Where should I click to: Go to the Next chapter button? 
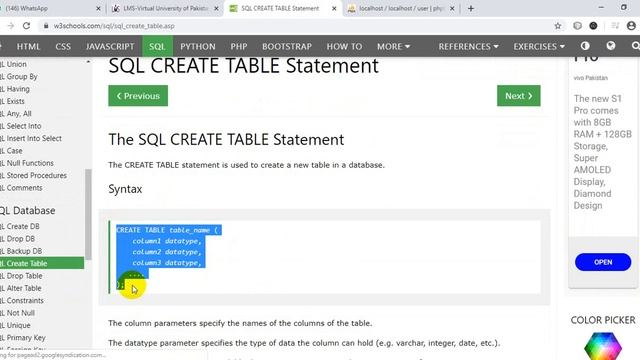(x=519, y=96)
